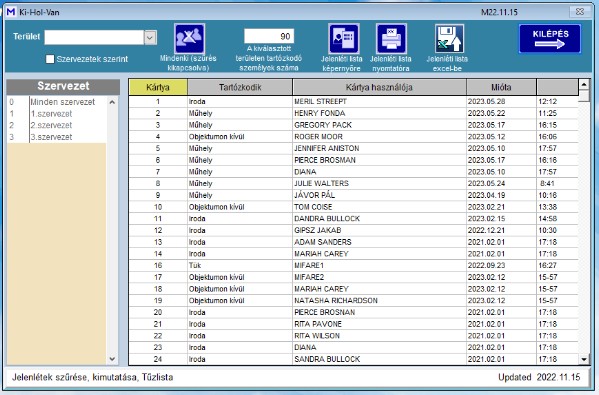This screenshot has width=599, height=395.
Task: Click date cell 2022.12.21
Action: (x=501, y=230)
